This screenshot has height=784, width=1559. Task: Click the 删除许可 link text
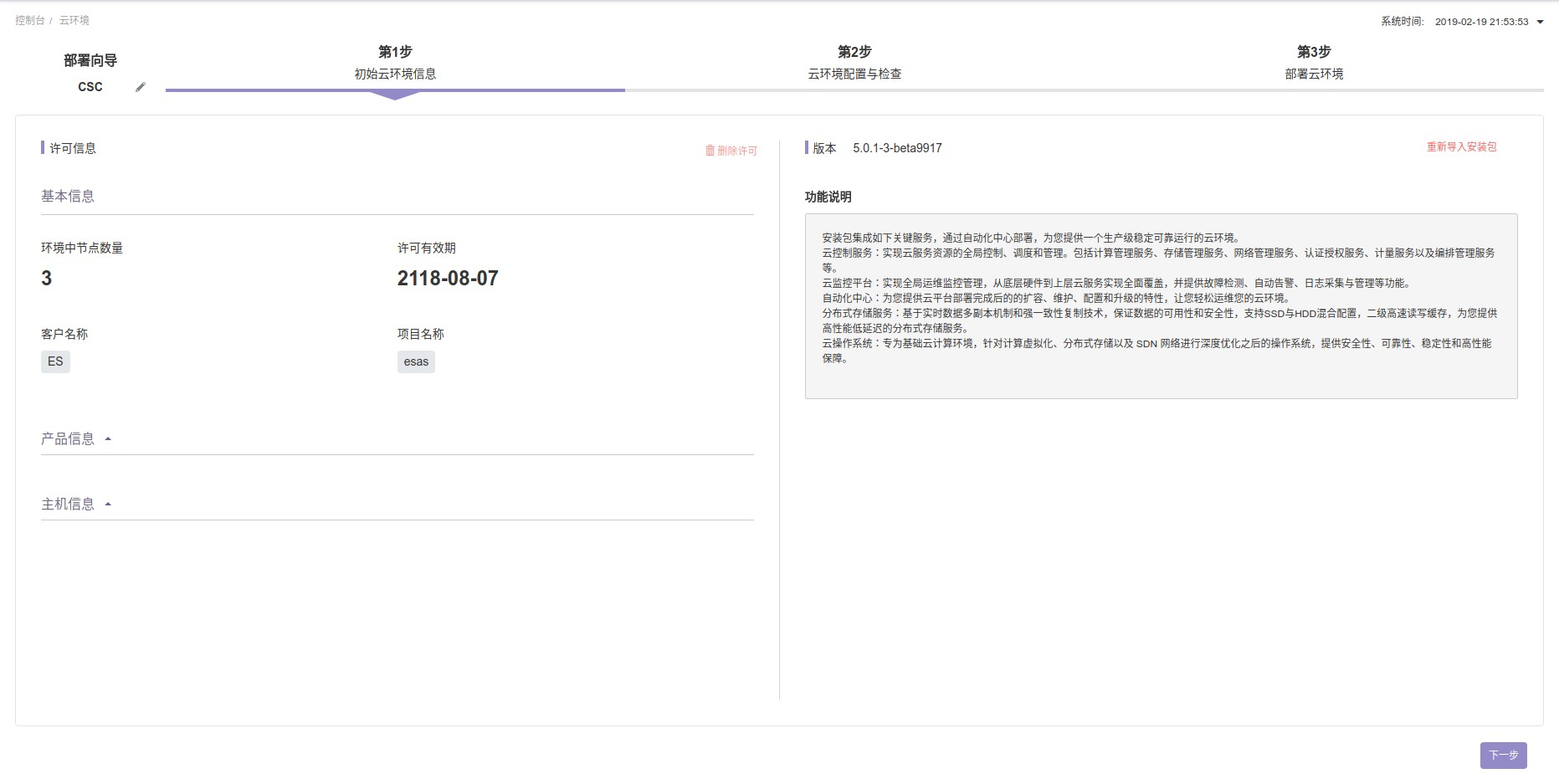tap(737, 151)
